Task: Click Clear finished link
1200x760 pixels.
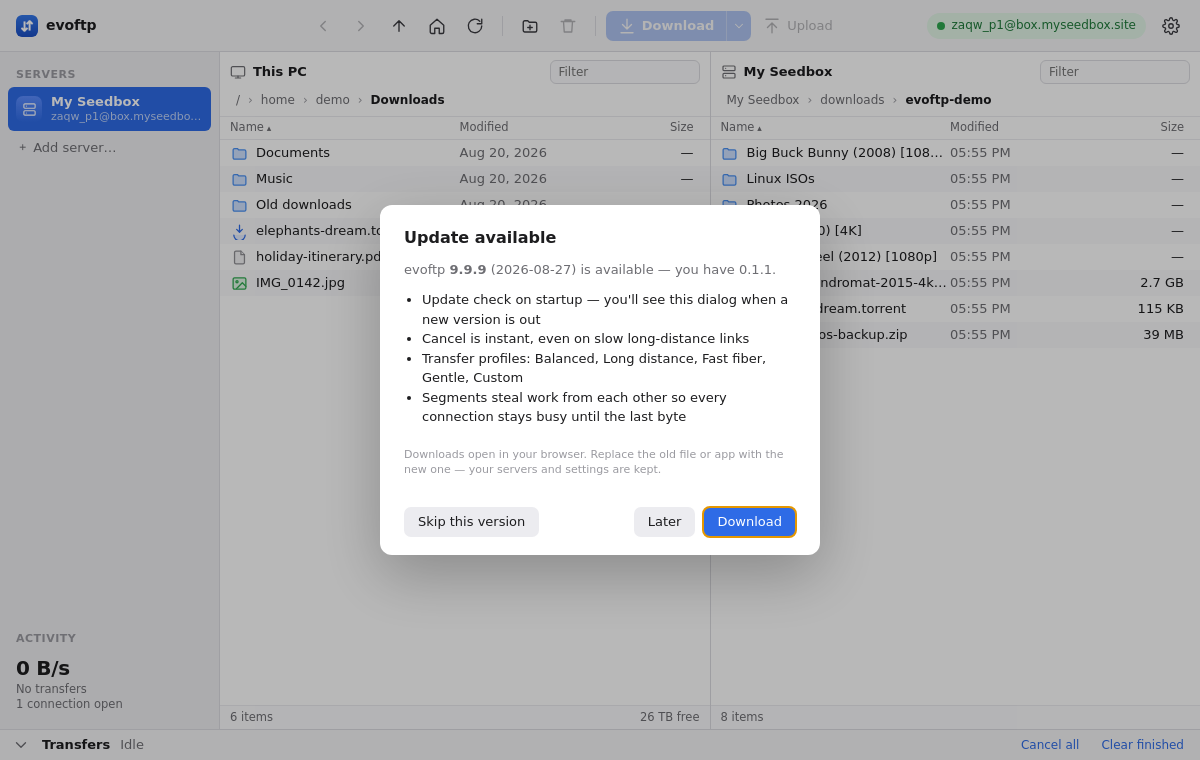Action: tap(1143, 745)
